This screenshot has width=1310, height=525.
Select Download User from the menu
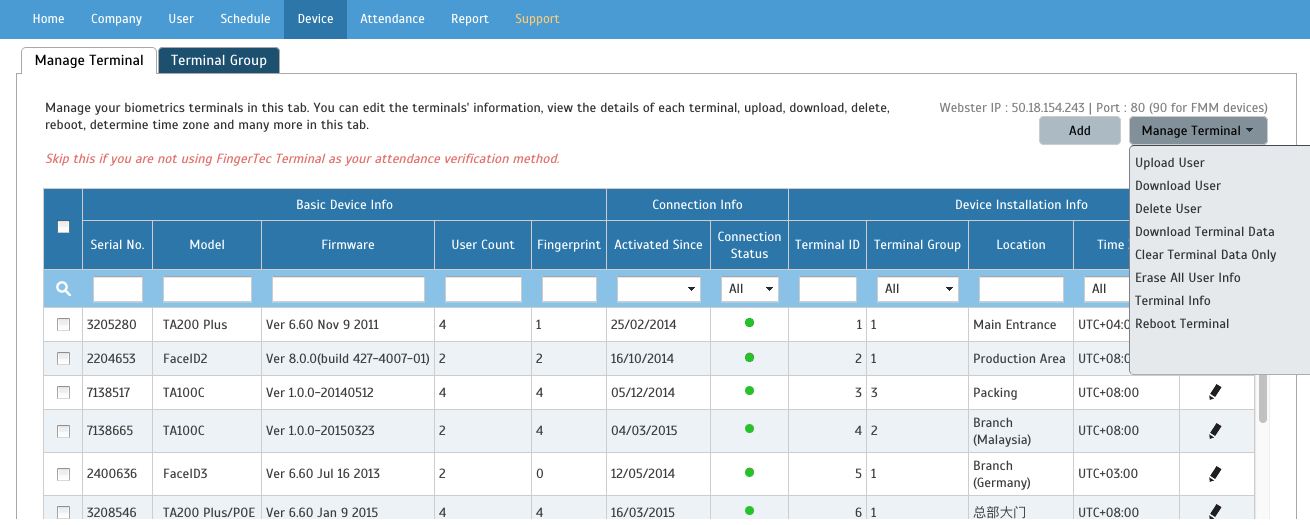click(x=1178, y=186)
